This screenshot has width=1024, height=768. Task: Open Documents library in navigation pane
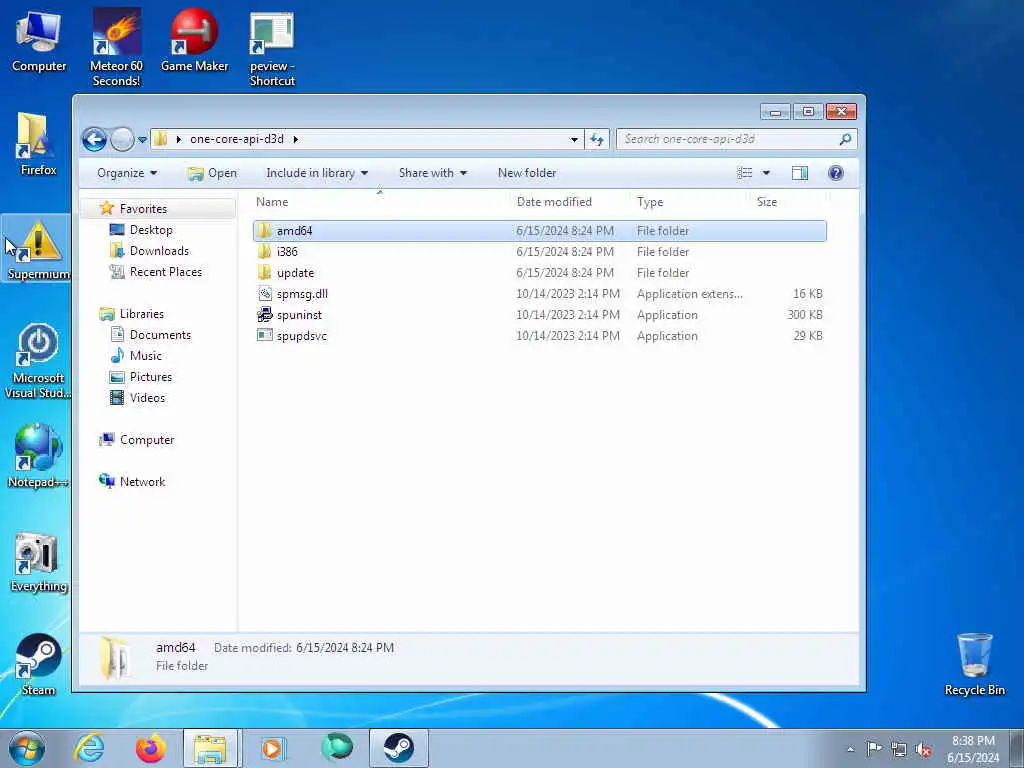point(160,334)
